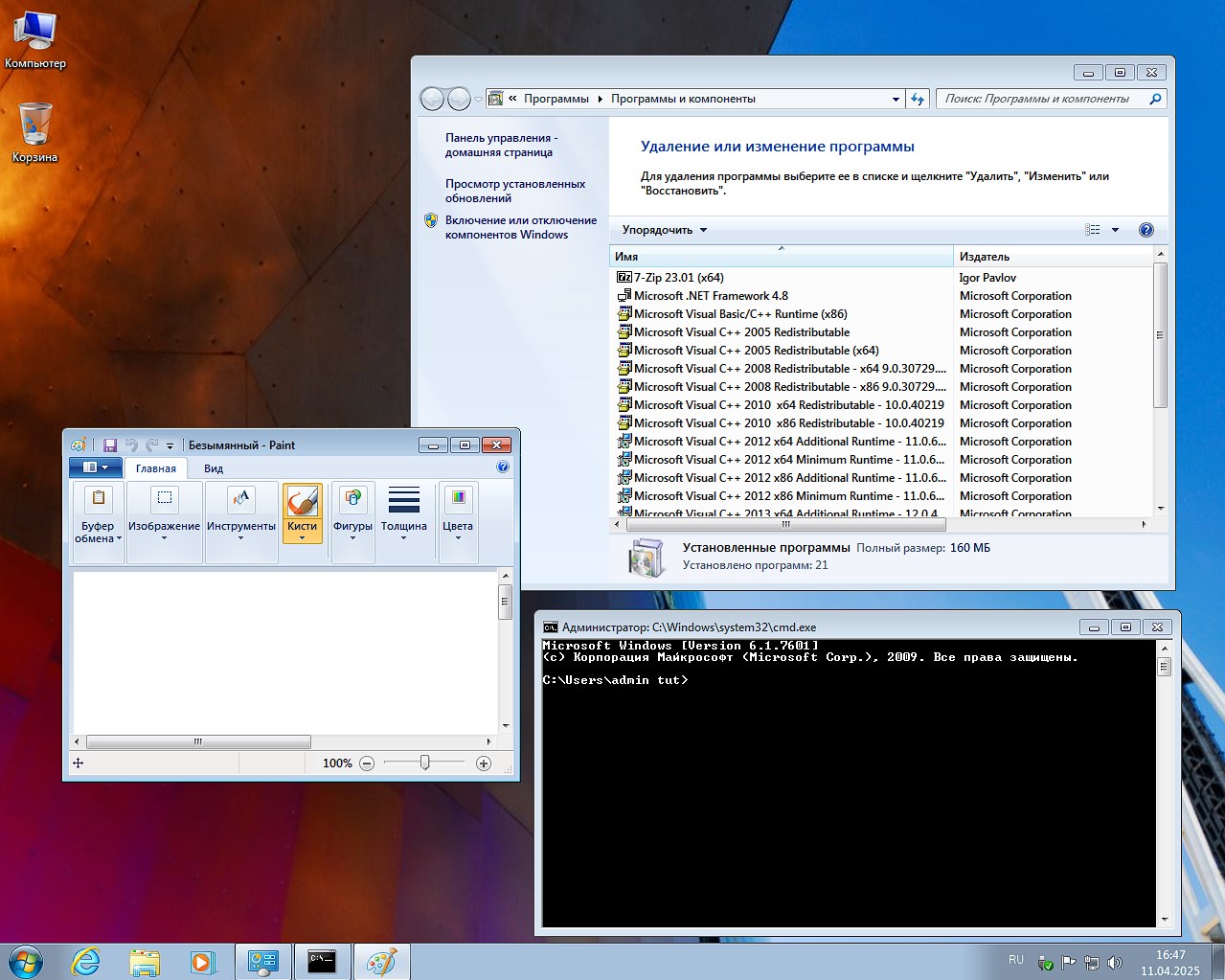Open the blue Paint application menu

click(x=94, y=467)
